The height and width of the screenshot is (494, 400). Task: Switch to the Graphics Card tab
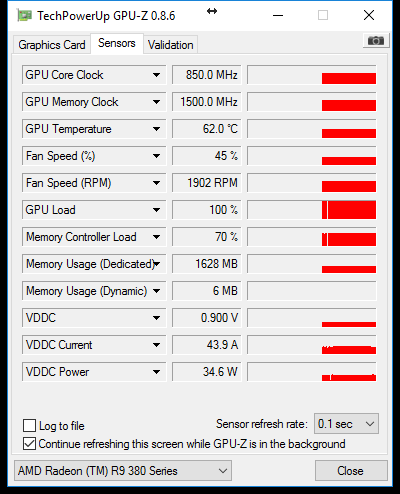pos(52,45)
